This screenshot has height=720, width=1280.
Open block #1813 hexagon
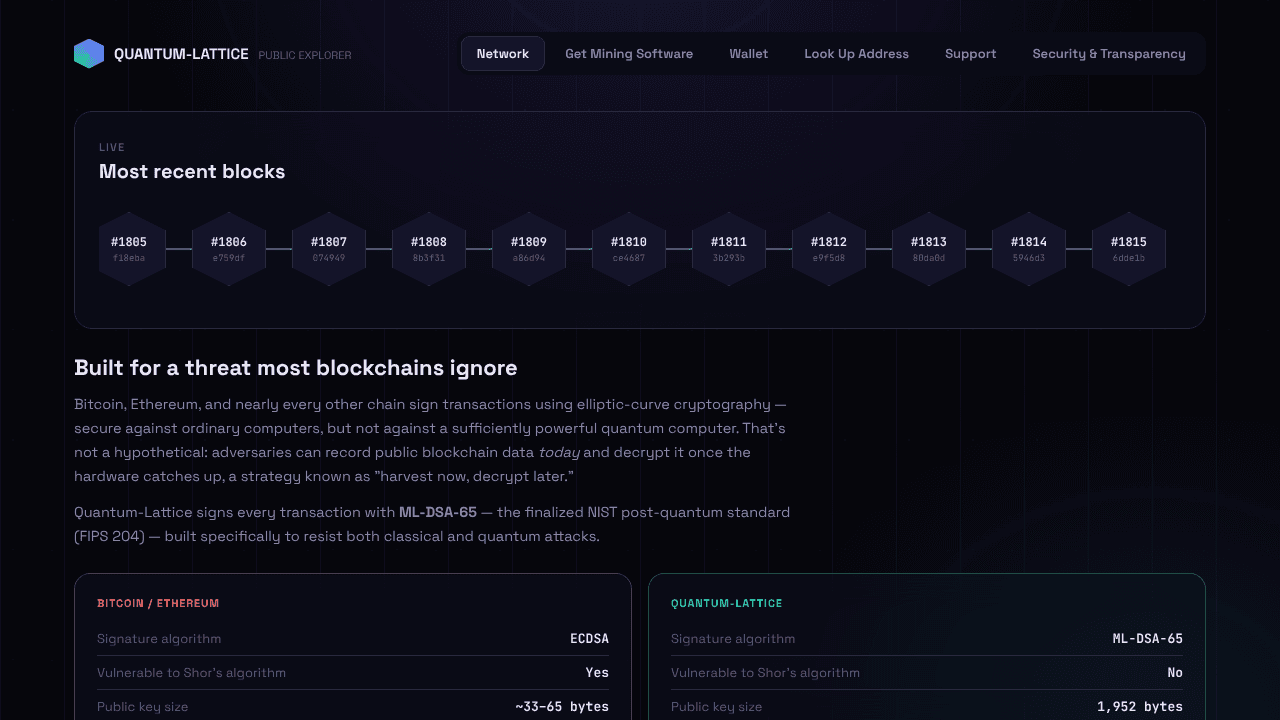pos(929,249)
